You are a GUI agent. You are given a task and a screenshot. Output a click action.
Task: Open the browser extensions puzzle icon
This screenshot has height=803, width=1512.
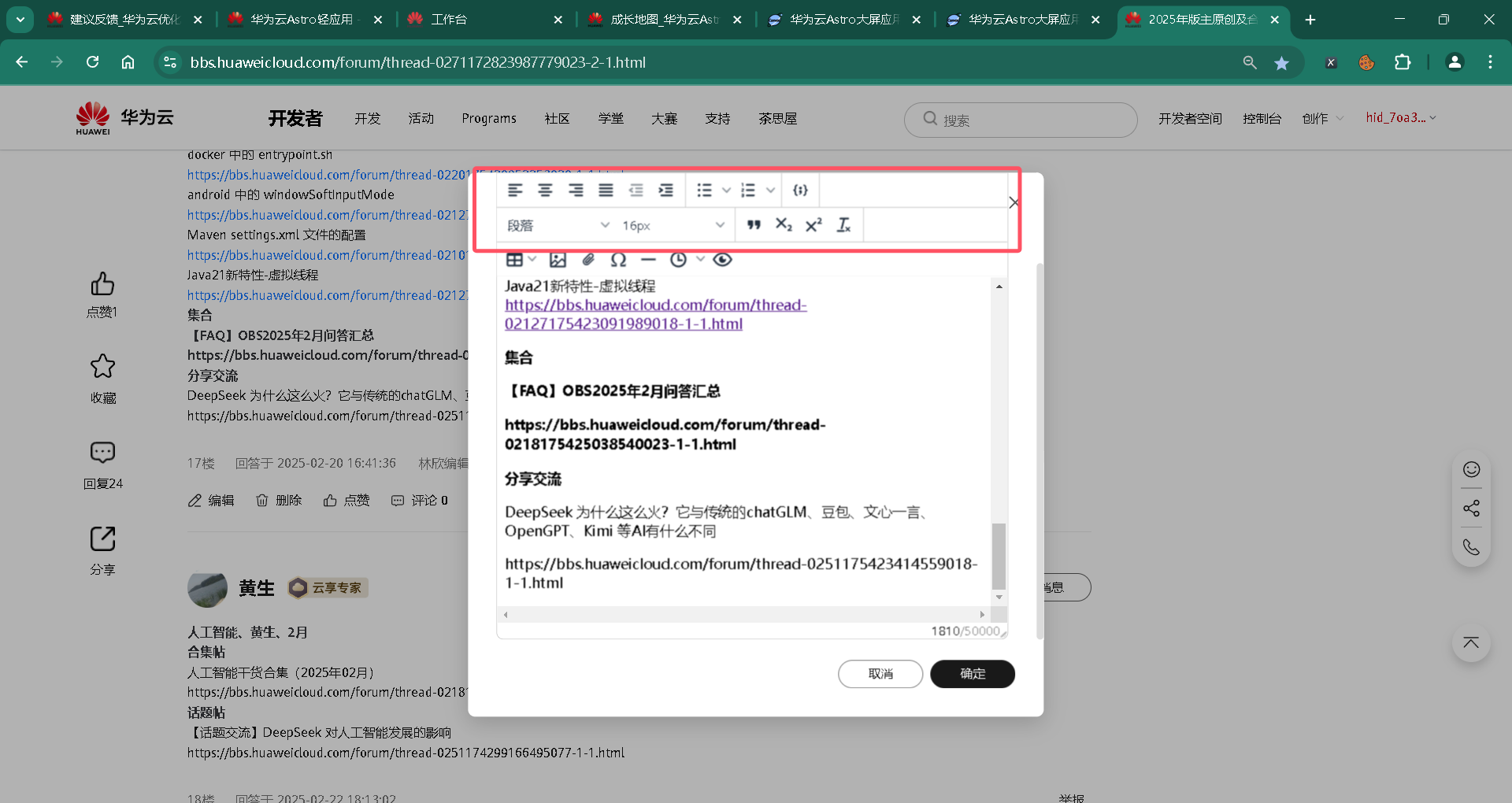[x=1403, y=62]
